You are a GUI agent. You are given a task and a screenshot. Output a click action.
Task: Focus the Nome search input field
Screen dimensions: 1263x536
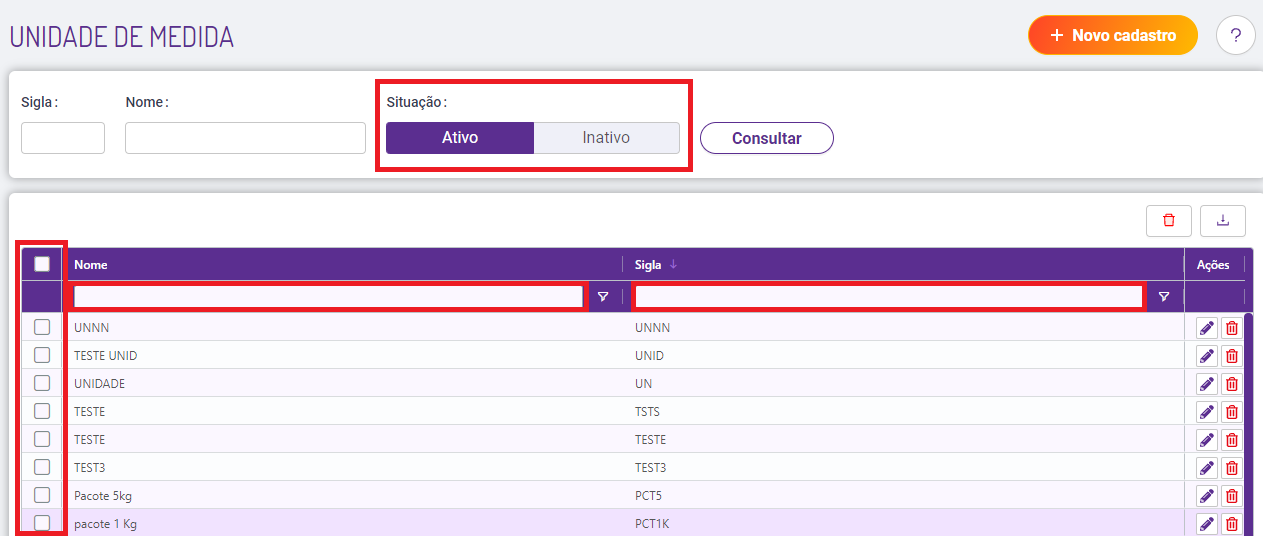pyautogui.click(x=245, y=138)
